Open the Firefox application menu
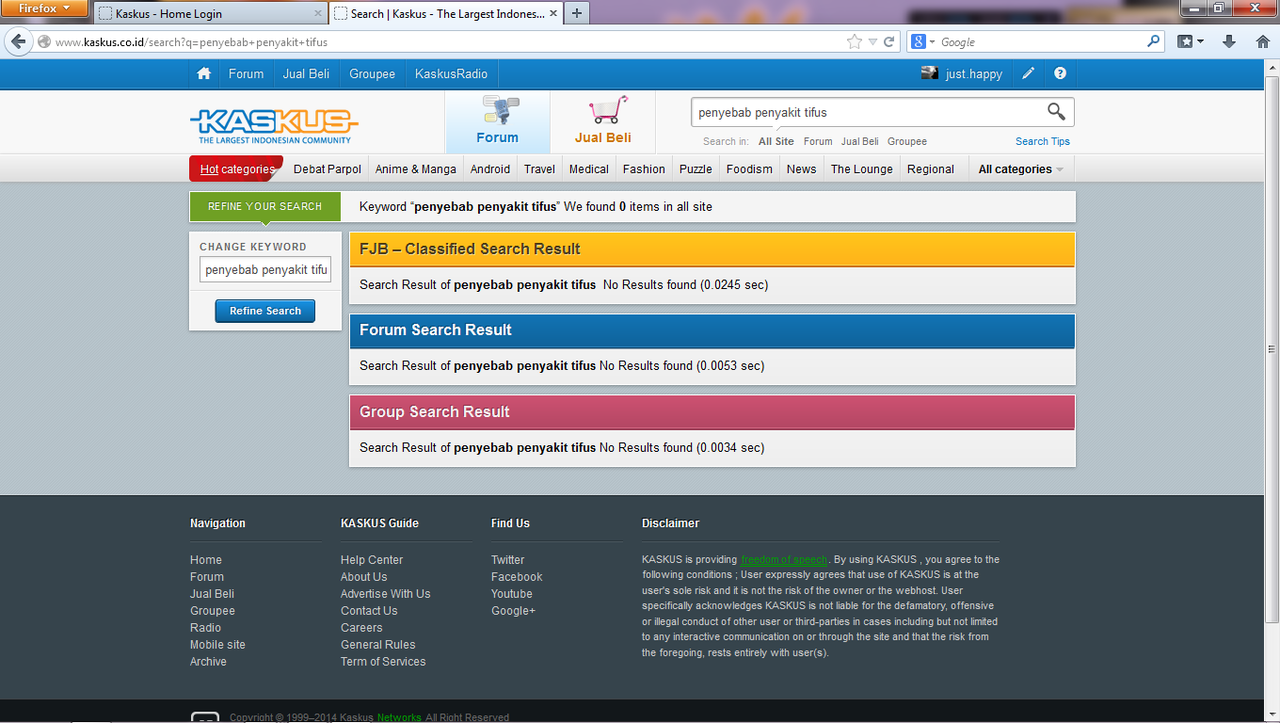1280x723 pixels. [45, 8]
